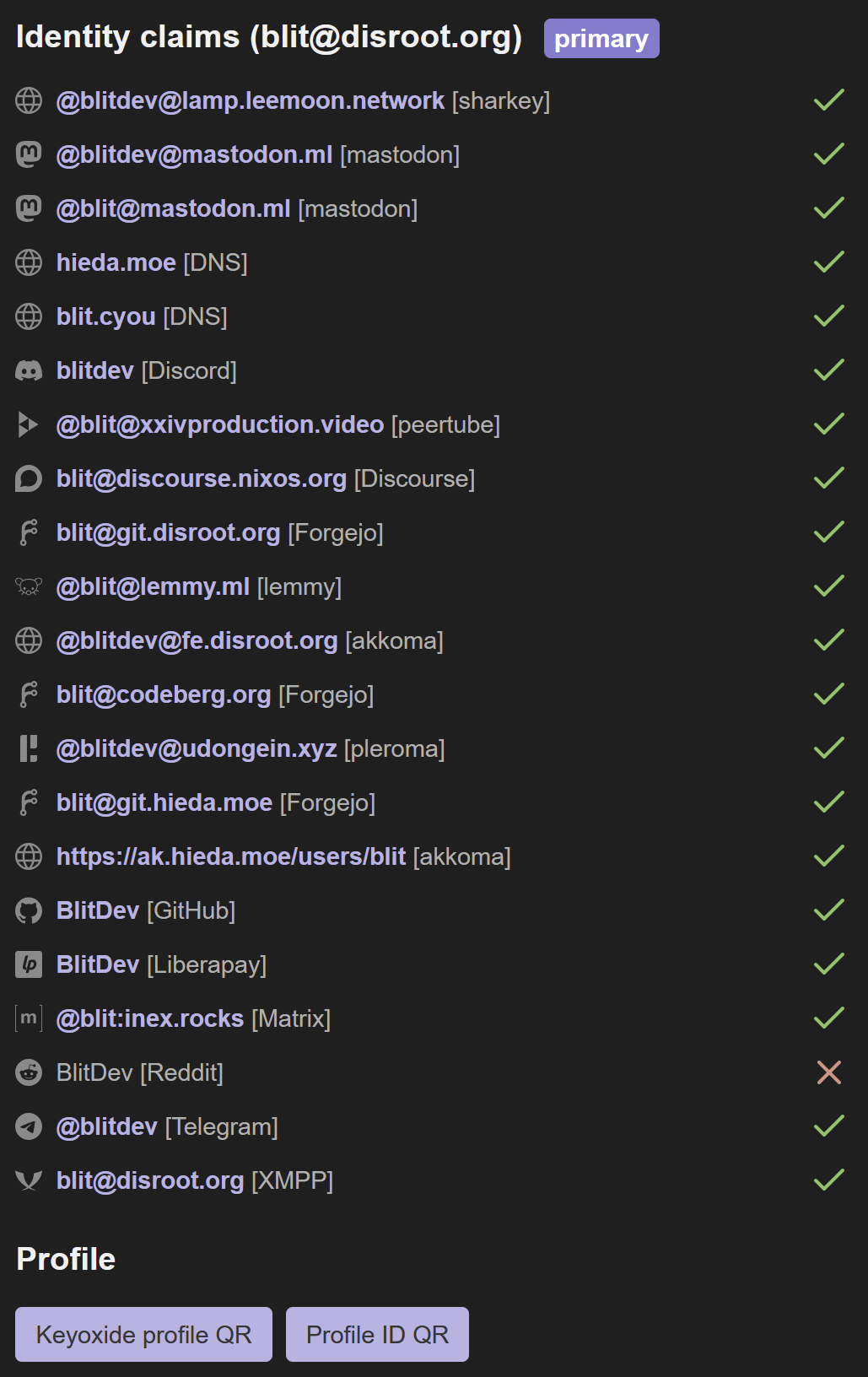
Task: Click the Telegram icon beside @blitdev
Action: [x=29, y=1126]
